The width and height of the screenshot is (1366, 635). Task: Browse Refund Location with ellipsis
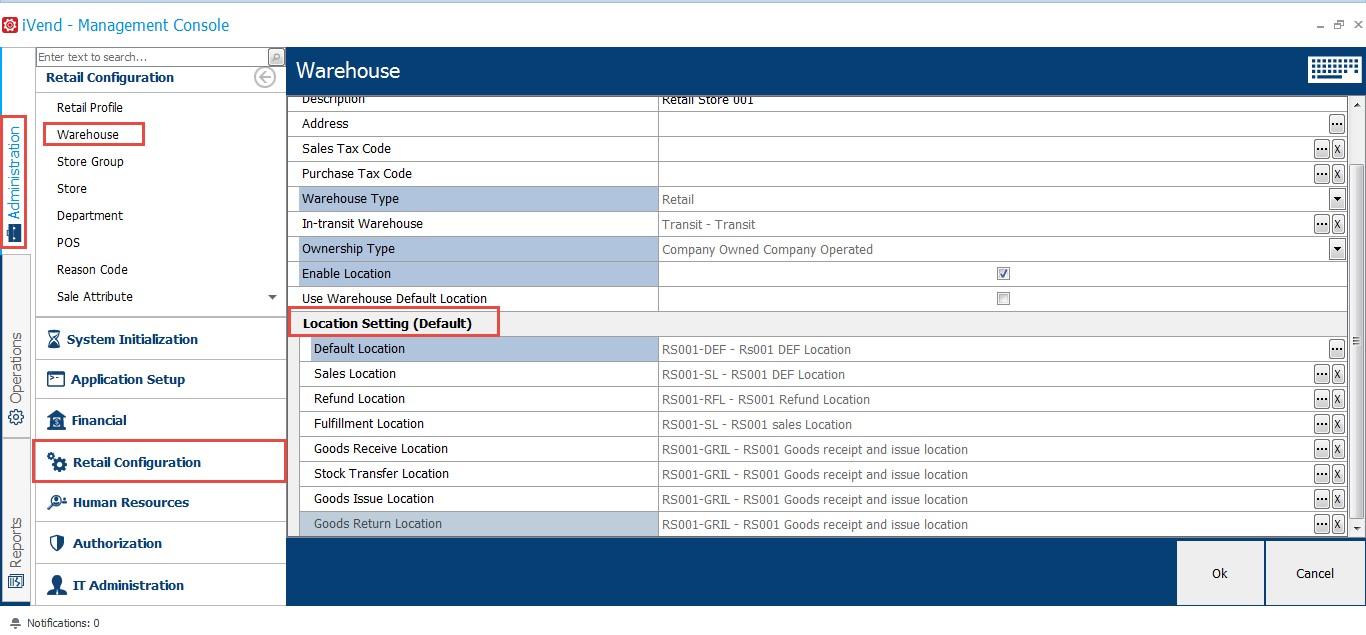pos(1322,399)
